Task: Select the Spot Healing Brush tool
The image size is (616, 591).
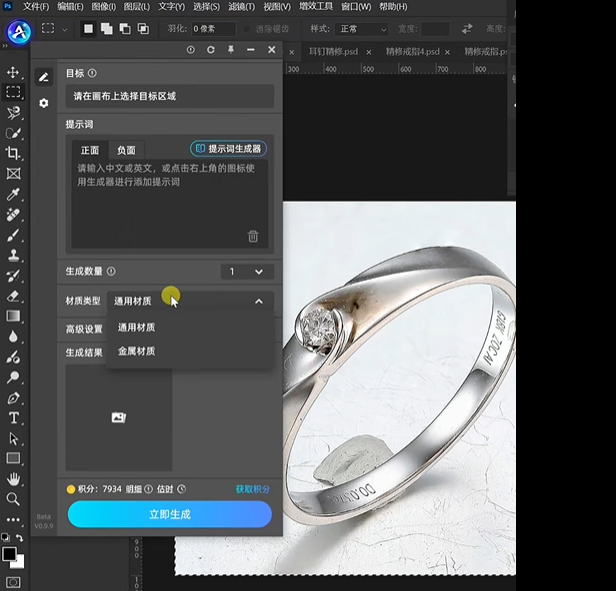Action: point(13,215)
